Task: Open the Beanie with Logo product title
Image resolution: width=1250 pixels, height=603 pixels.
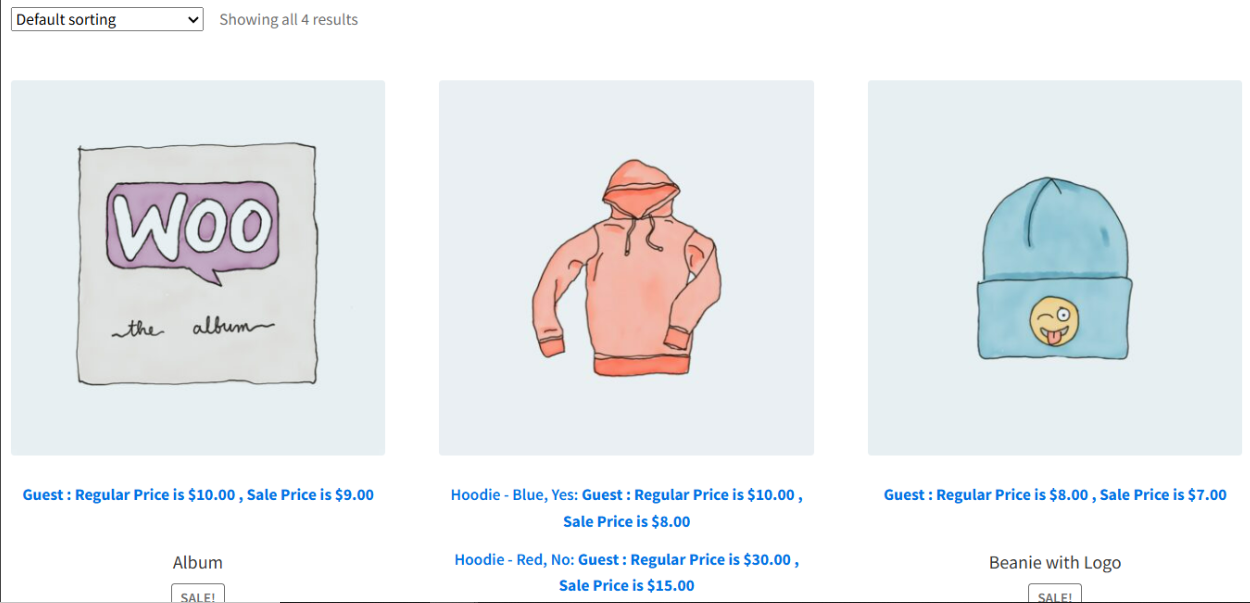Action: tap(1055, 562)
